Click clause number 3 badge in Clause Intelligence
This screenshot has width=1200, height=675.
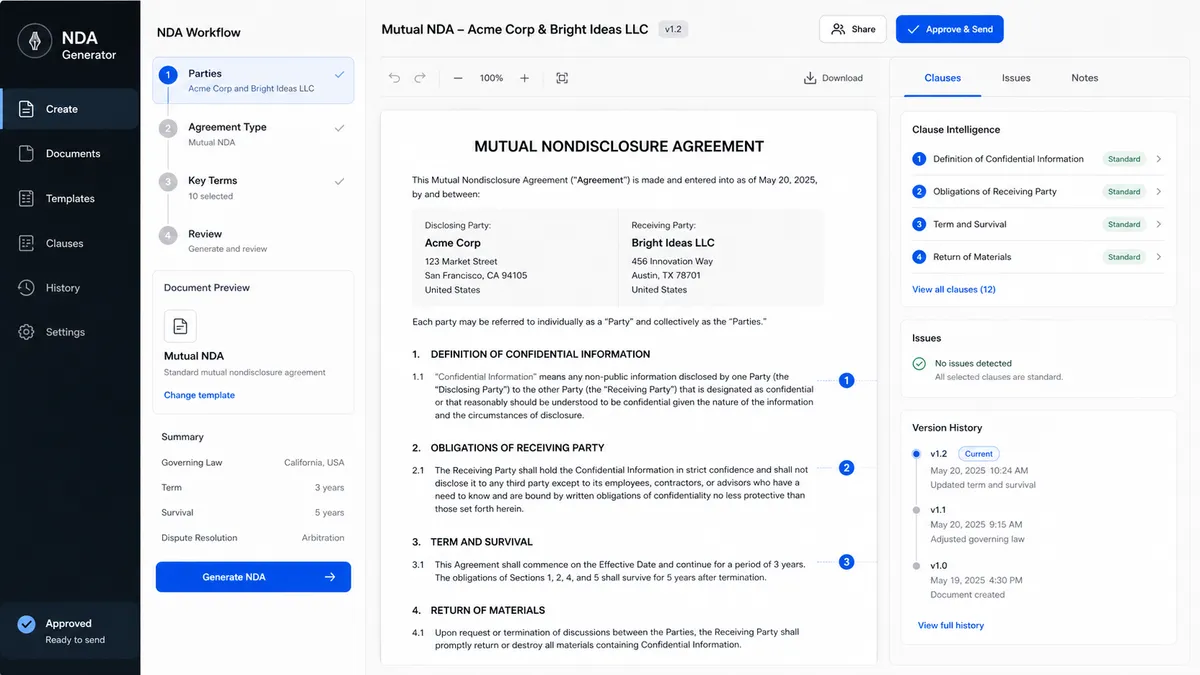[x=919, y=224]
